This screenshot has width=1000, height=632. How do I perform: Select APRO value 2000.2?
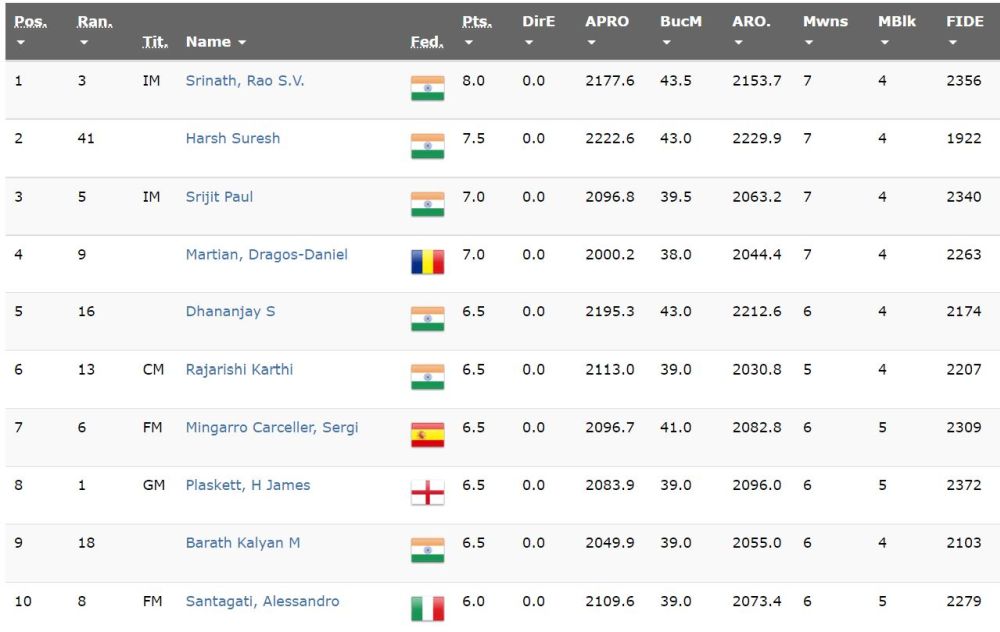click(x=610, y=254)
